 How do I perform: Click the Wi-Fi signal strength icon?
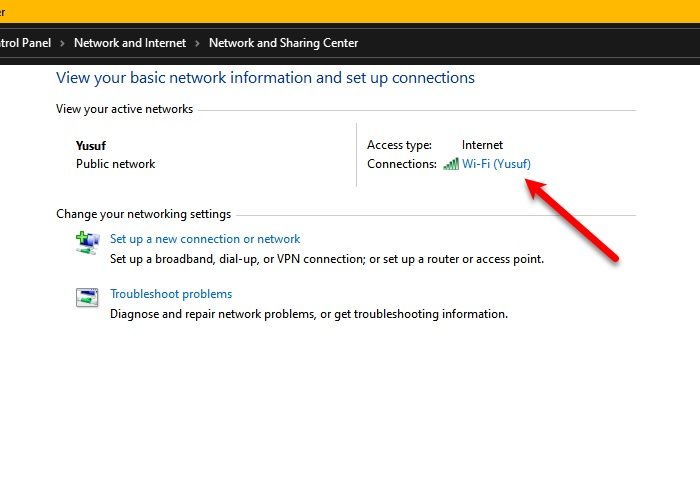450,164
